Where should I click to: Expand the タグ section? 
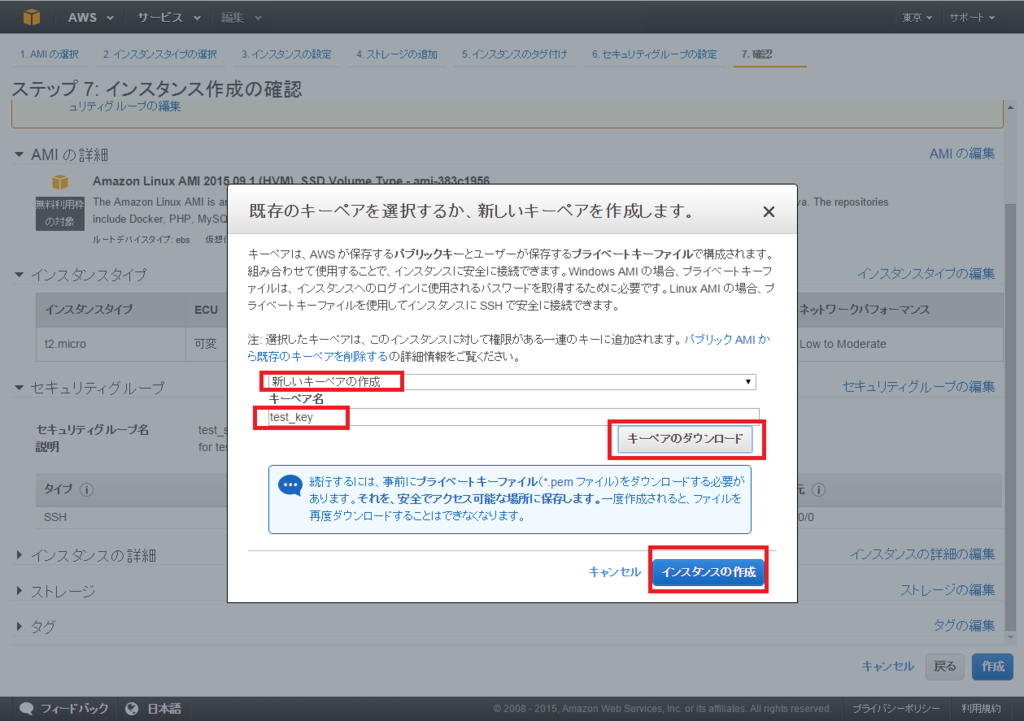pyautogui.click(x=17, y=626)
